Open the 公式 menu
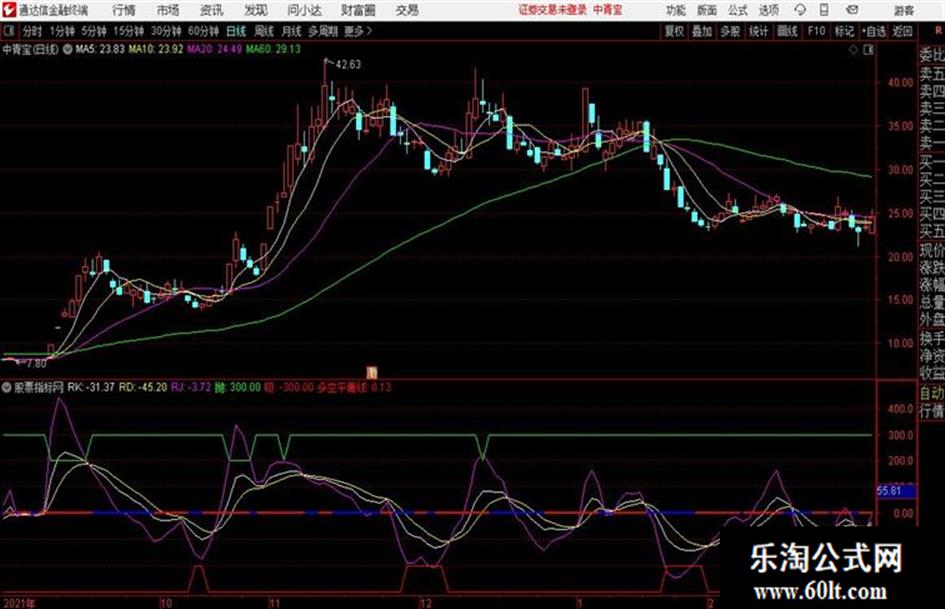The height and width of the screenshot is (609, 945). click(x=738, y=10)
